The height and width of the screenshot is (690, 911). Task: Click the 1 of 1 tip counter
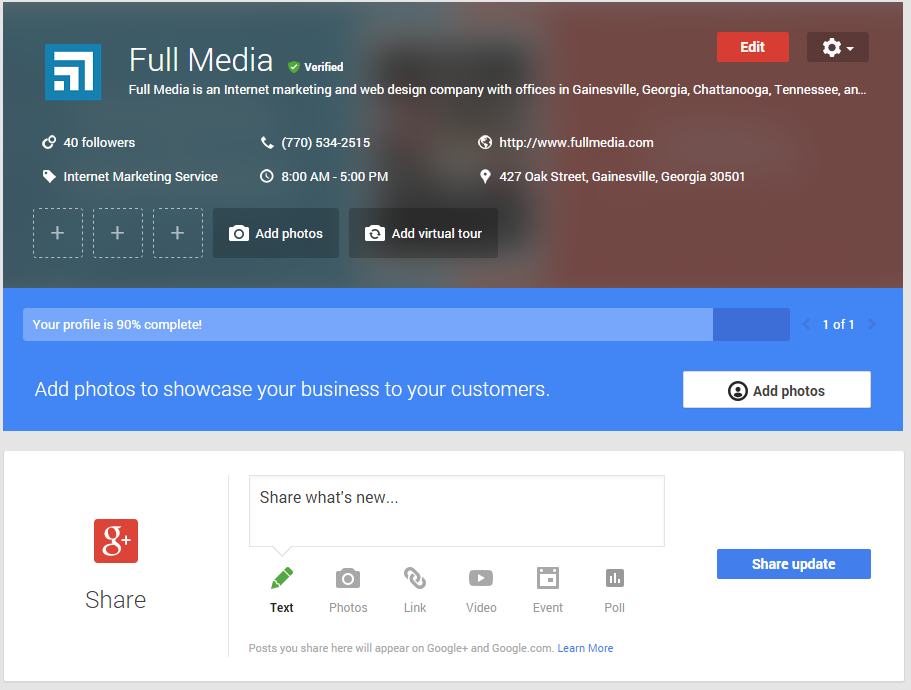[x=838, y=324]
